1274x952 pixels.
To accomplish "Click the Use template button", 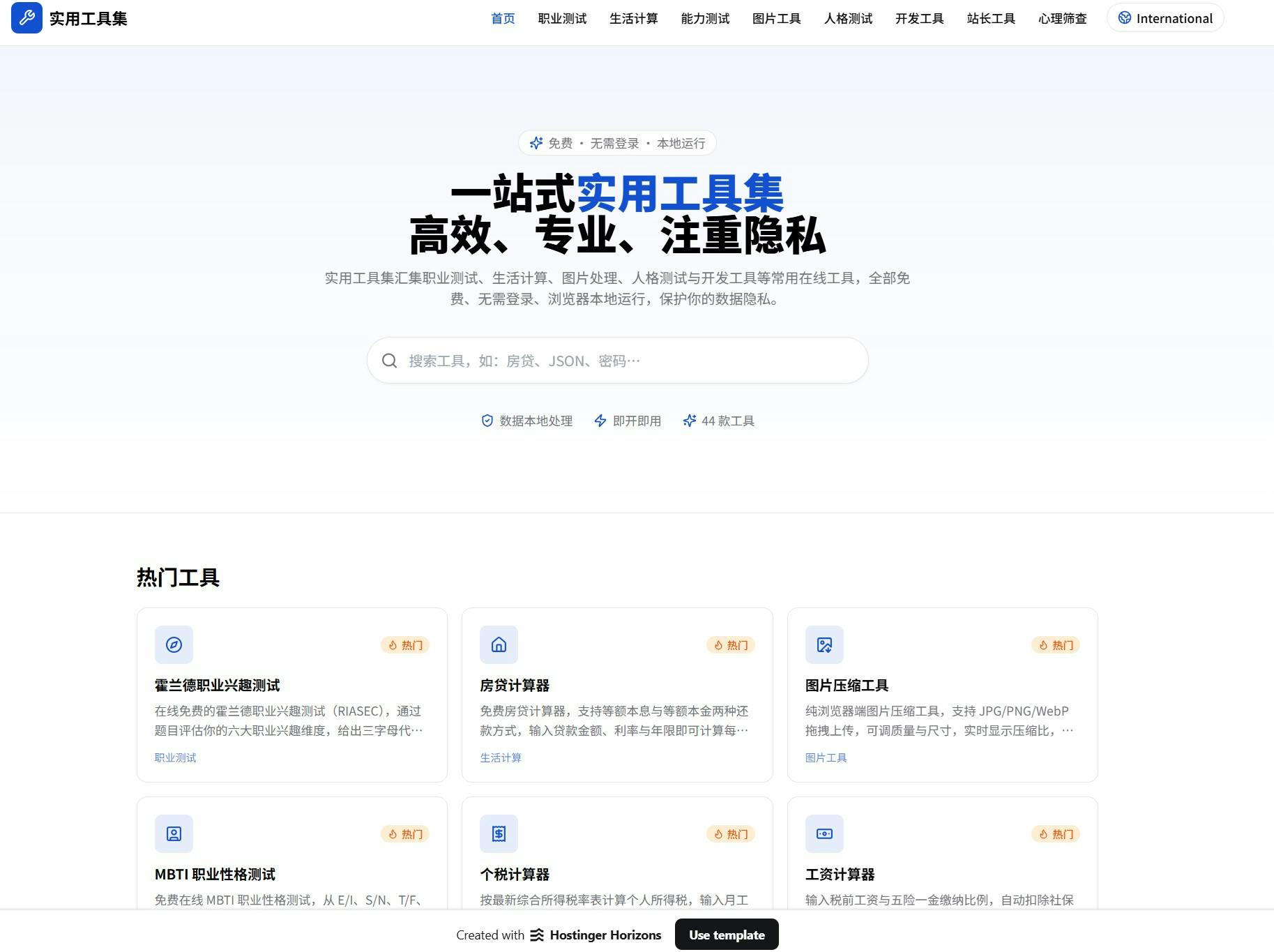I will click(x=727, y=935).
